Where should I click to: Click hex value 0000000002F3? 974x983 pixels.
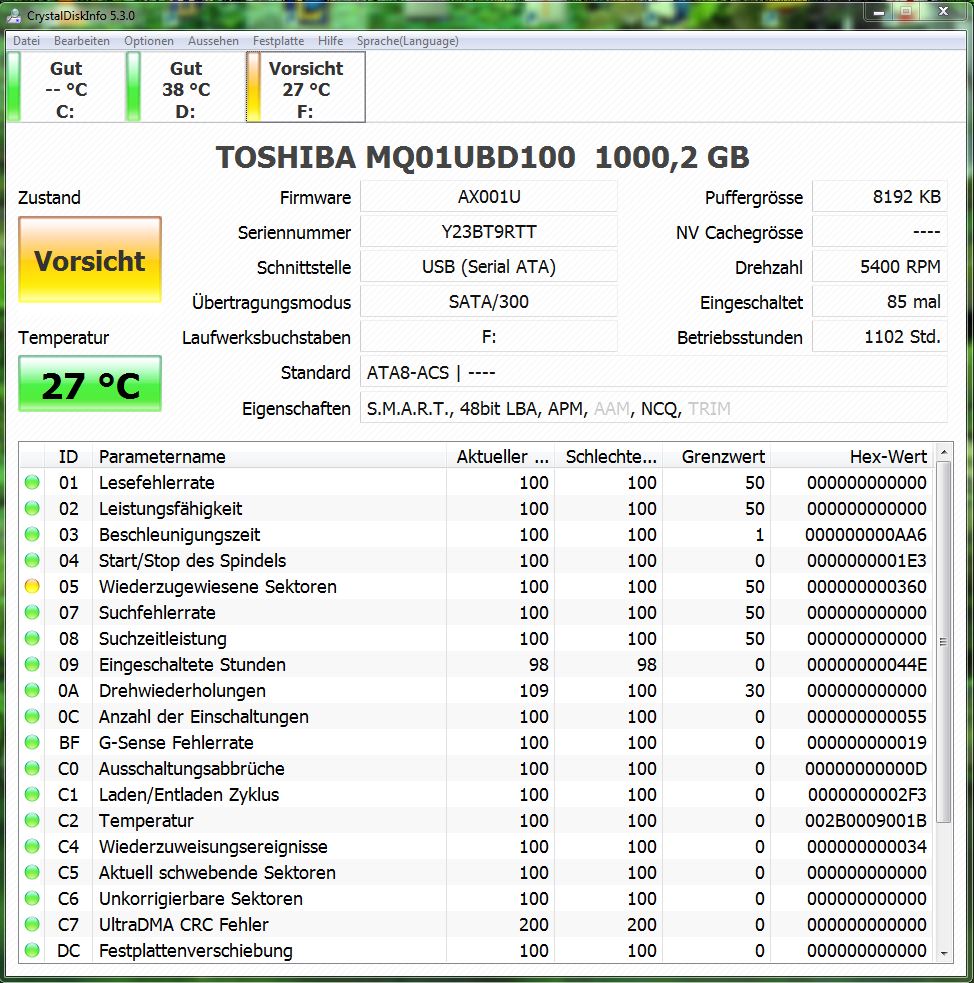click(867, 794)
